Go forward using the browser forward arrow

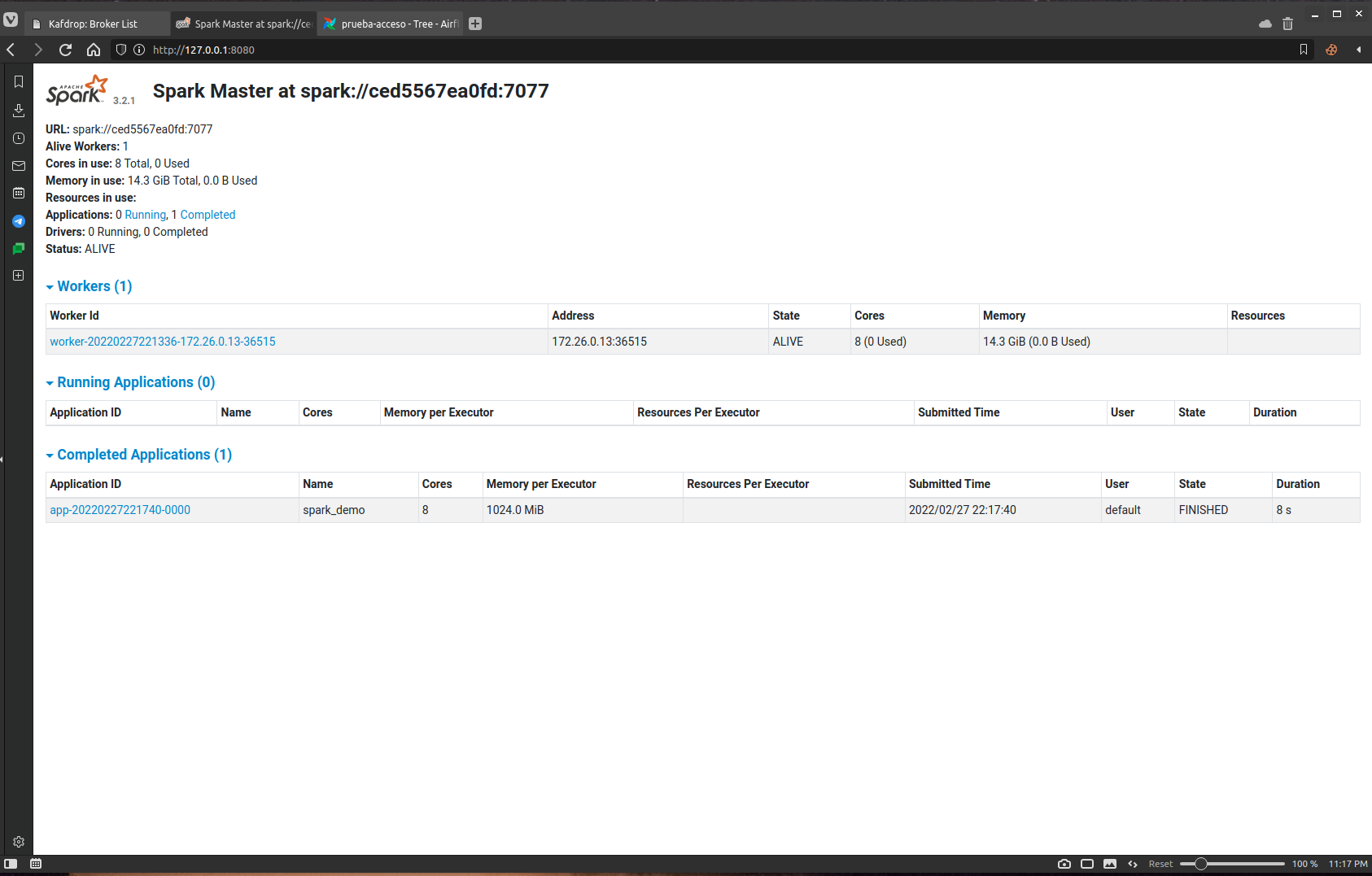tap(38, 50)
